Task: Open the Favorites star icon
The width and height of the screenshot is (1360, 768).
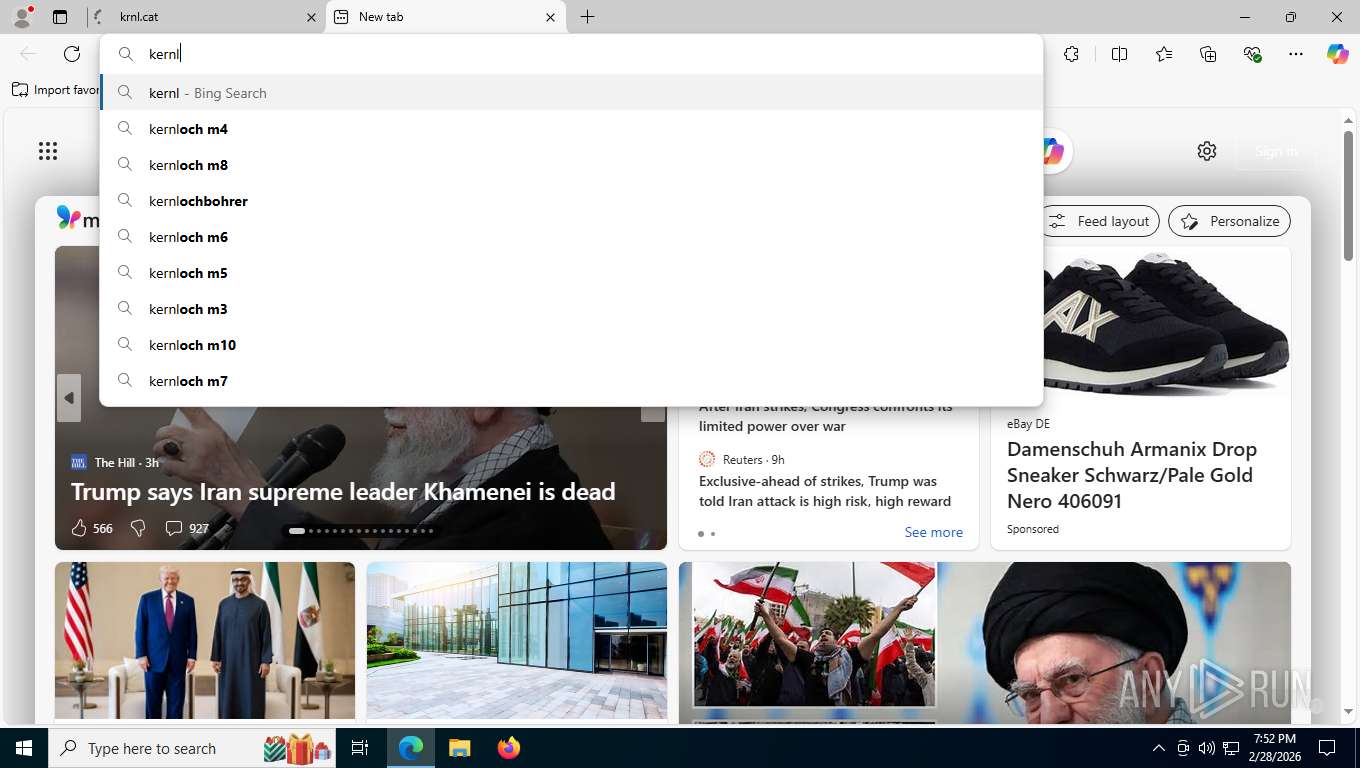Action: 1164,54
